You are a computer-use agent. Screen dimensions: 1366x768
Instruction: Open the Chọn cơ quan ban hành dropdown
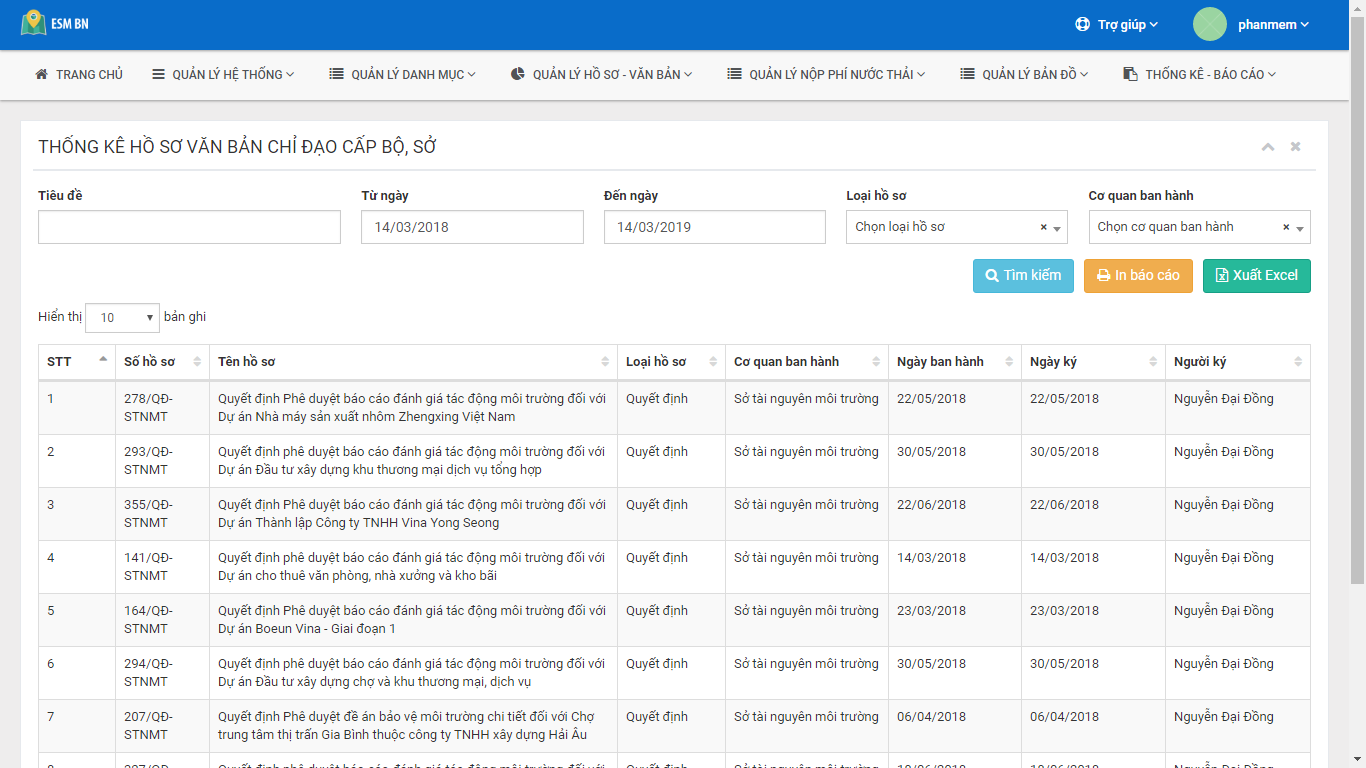(x=1199, y=227)
